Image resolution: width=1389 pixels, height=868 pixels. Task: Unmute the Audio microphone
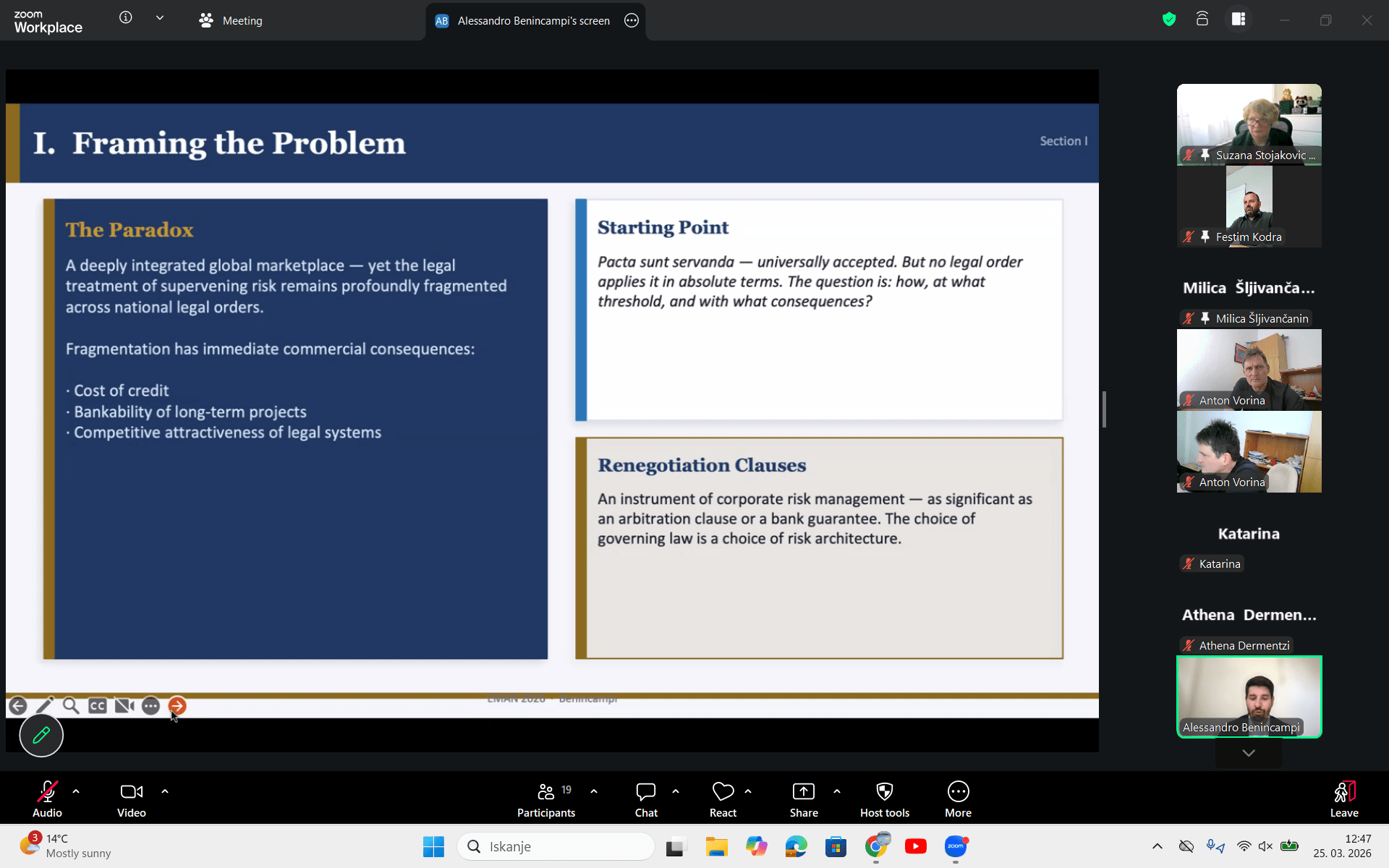[47, 799]
